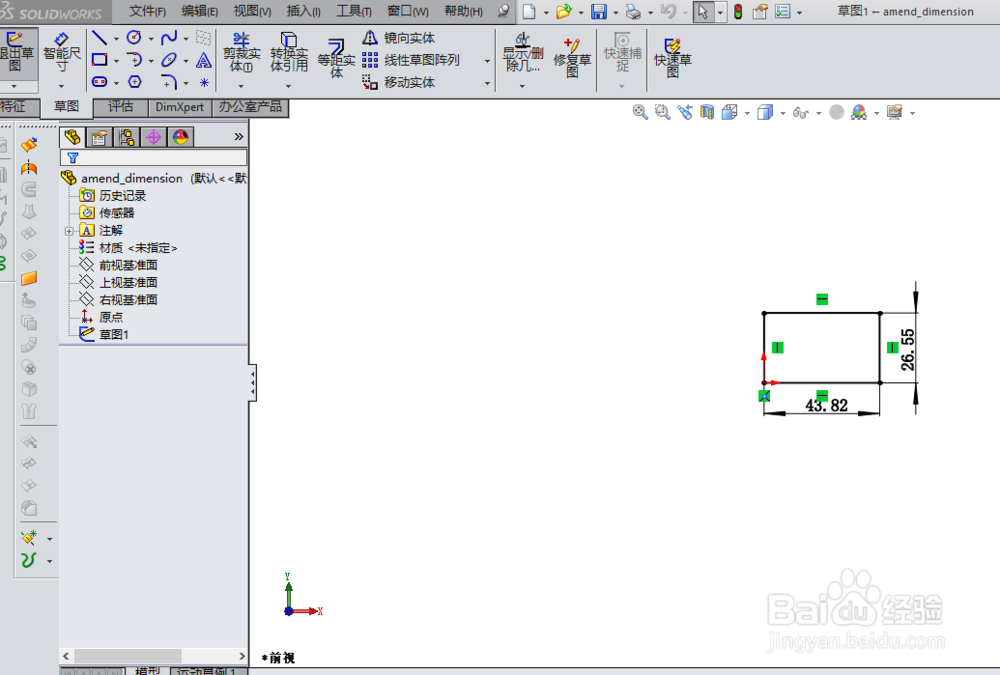The width and height of the screenshot is (1000, 675).
Task: Open the Trim Entities dropdown arrow
Action: coord(241,85)
